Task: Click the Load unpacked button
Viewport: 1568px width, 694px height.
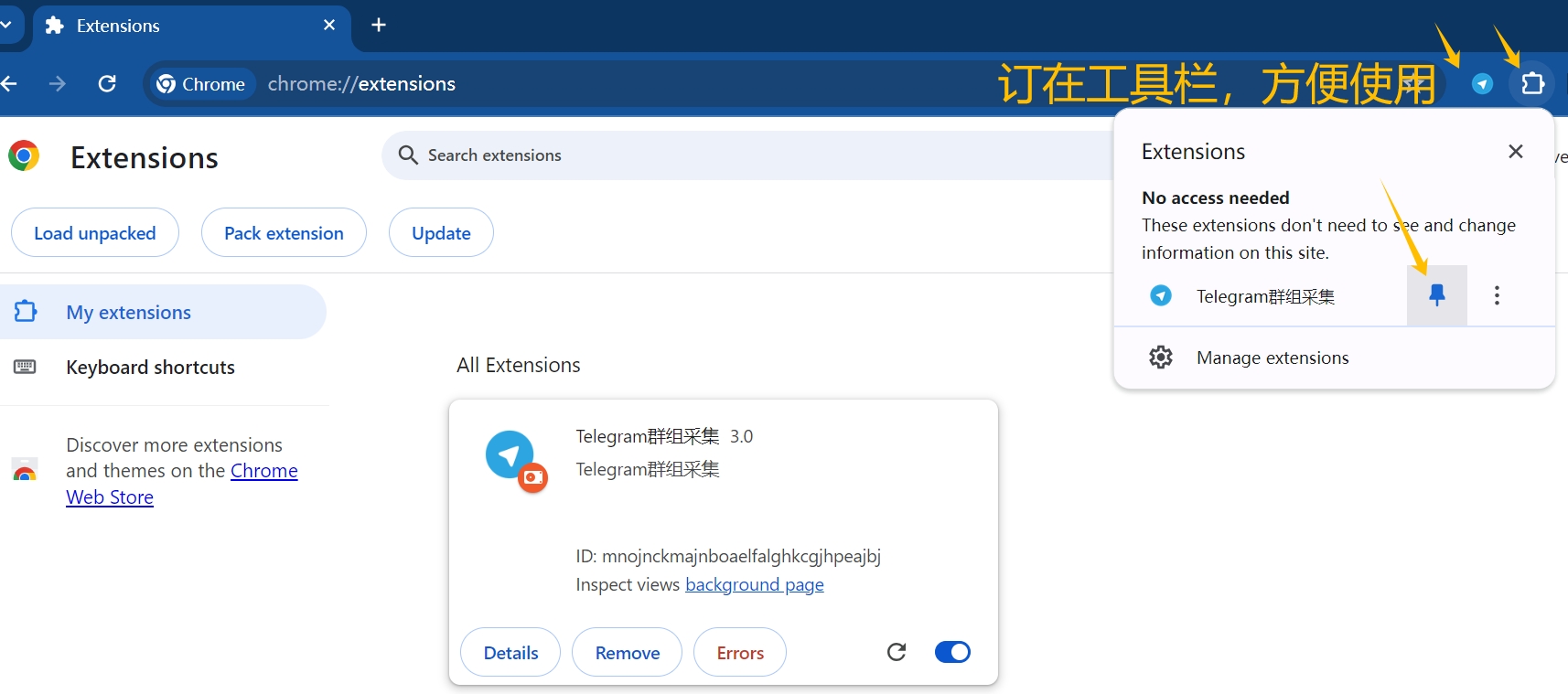Action: pyautogui.click(x=95, y=233)
